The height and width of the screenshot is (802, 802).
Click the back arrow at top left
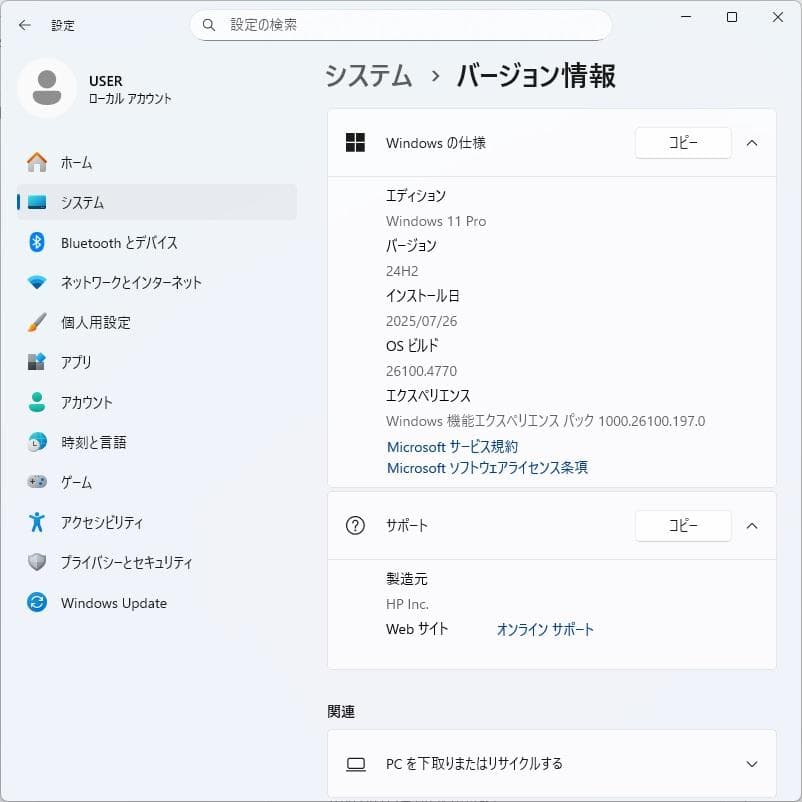24,25
